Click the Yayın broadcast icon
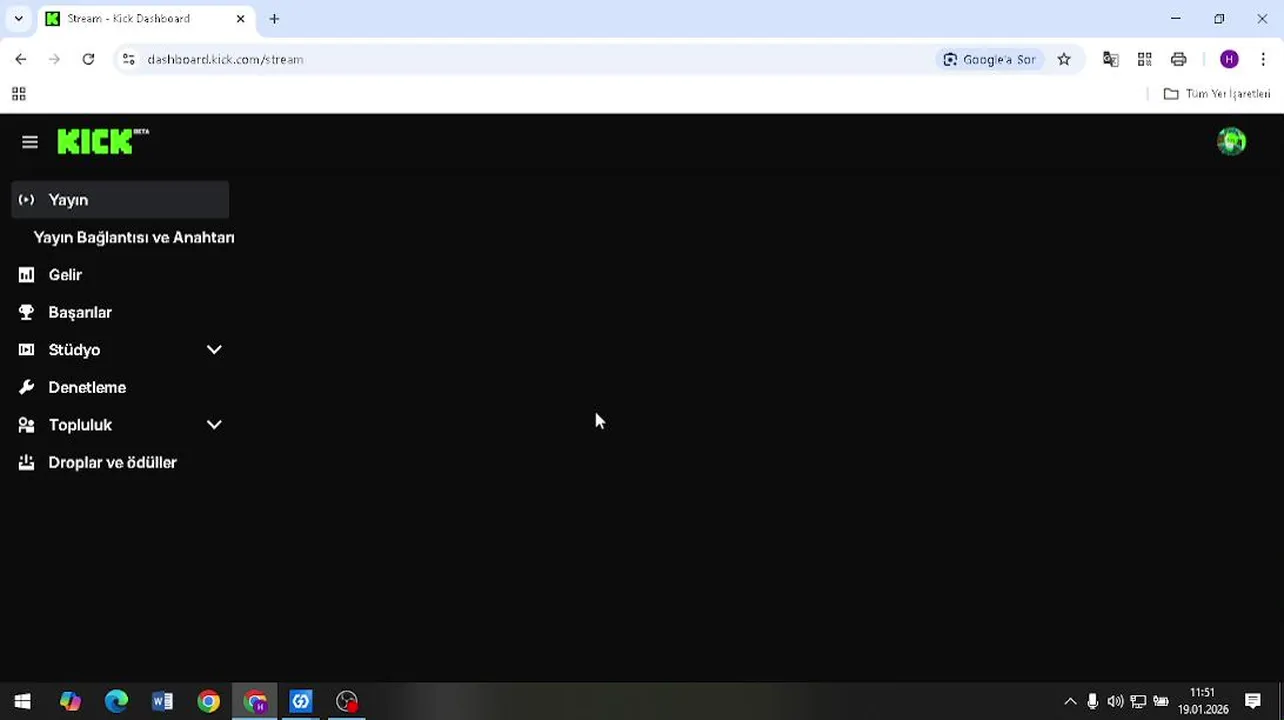The height and width of the screenshot is (720, 1284). coord(27,200)
